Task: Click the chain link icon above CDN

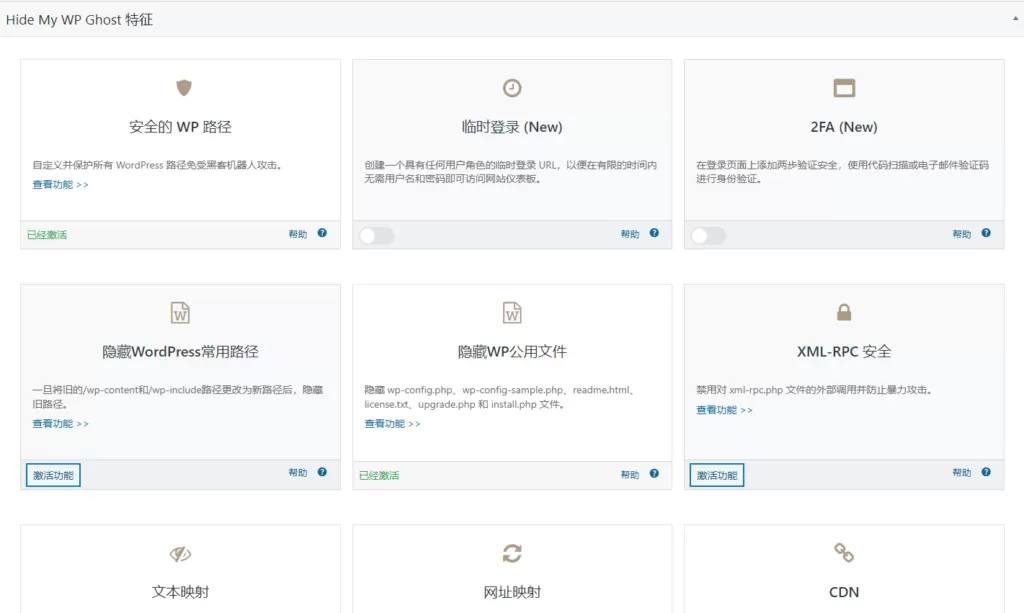Action: [x=843, y=553]
